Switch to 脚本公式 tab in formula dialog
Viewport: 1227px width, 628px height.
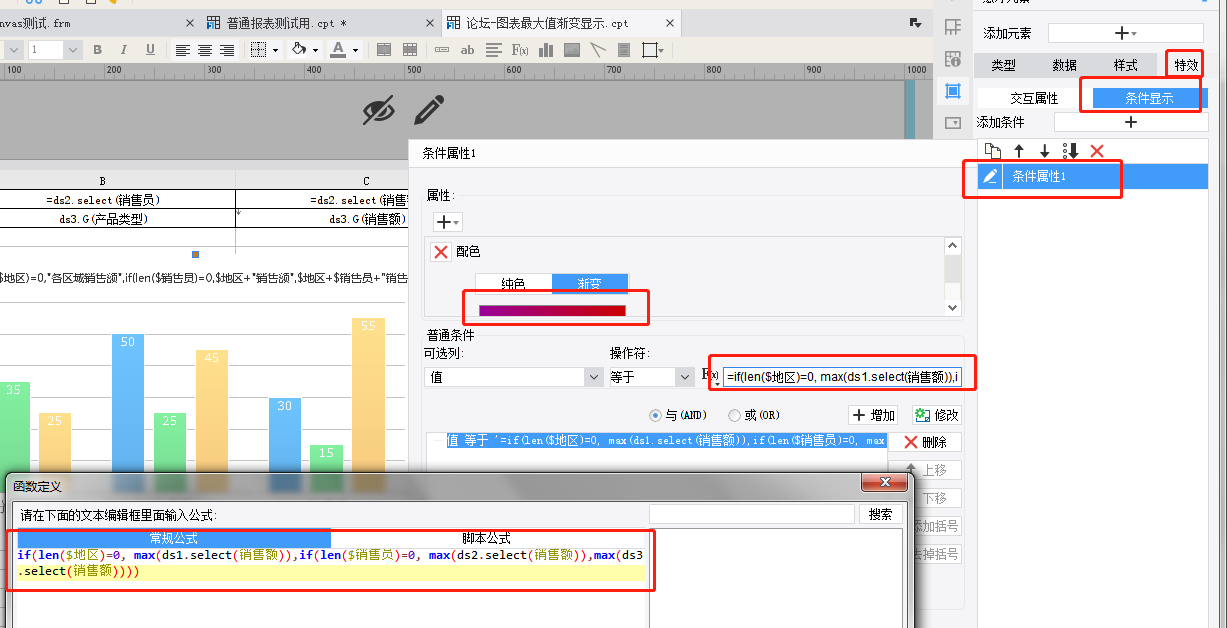(x=486, y=538)
